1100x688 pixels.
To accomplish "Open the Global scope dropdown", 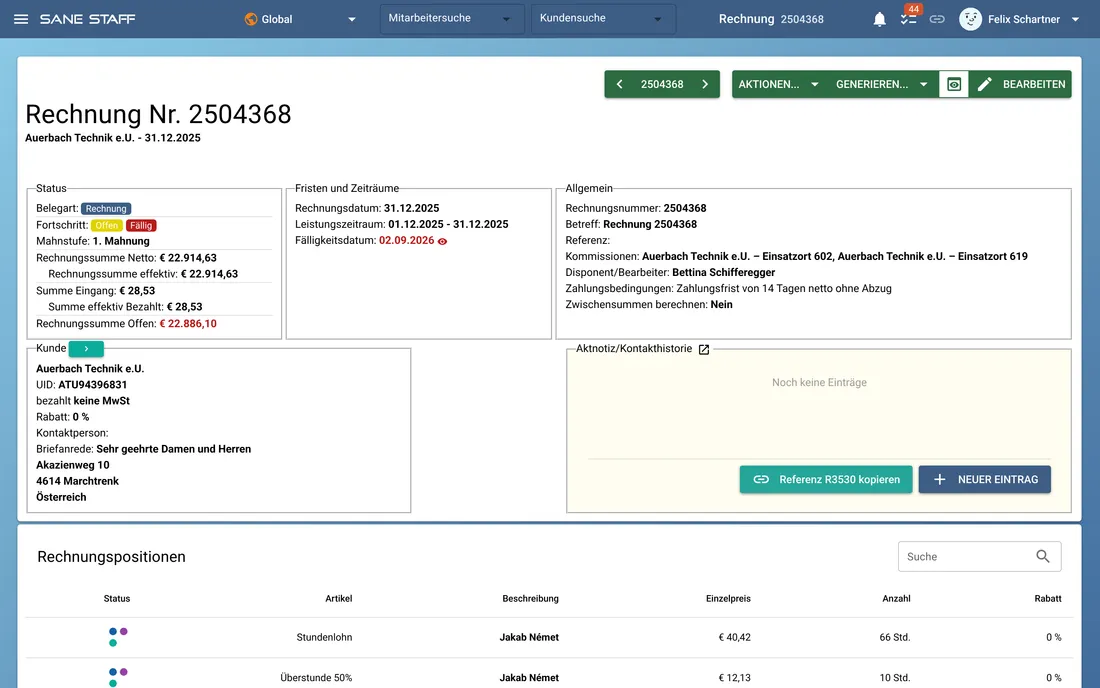I will tap(300, 19).
